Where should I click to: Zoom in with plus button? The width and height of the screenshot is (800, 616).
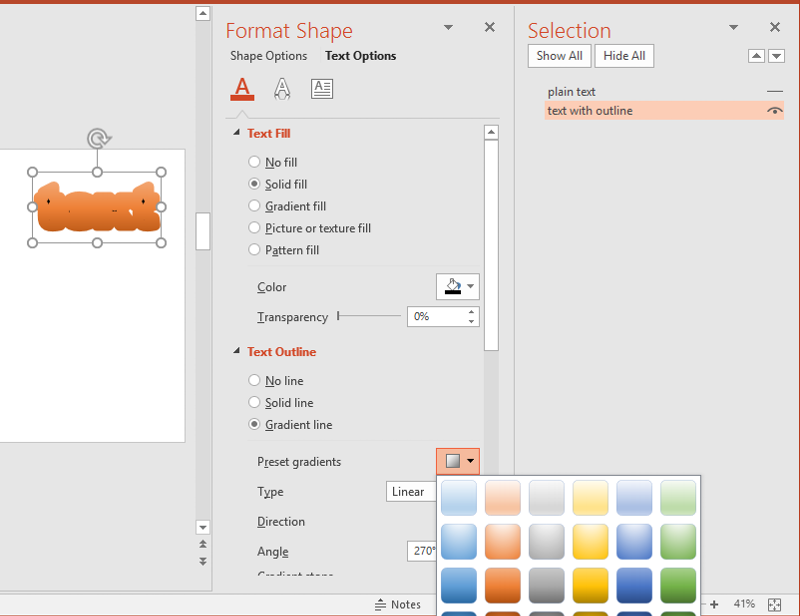tap(714, 605)
